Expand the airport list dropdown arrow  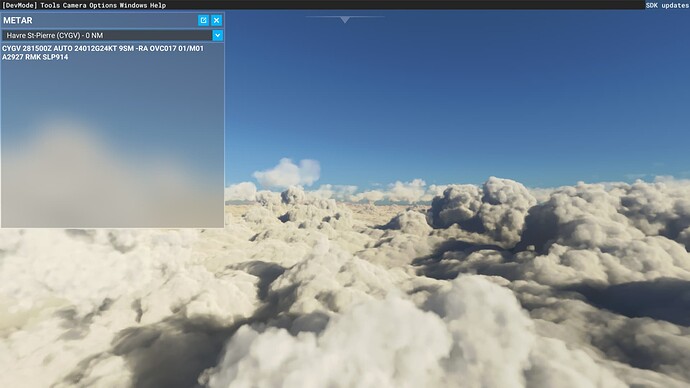click(x=217, y=35)
